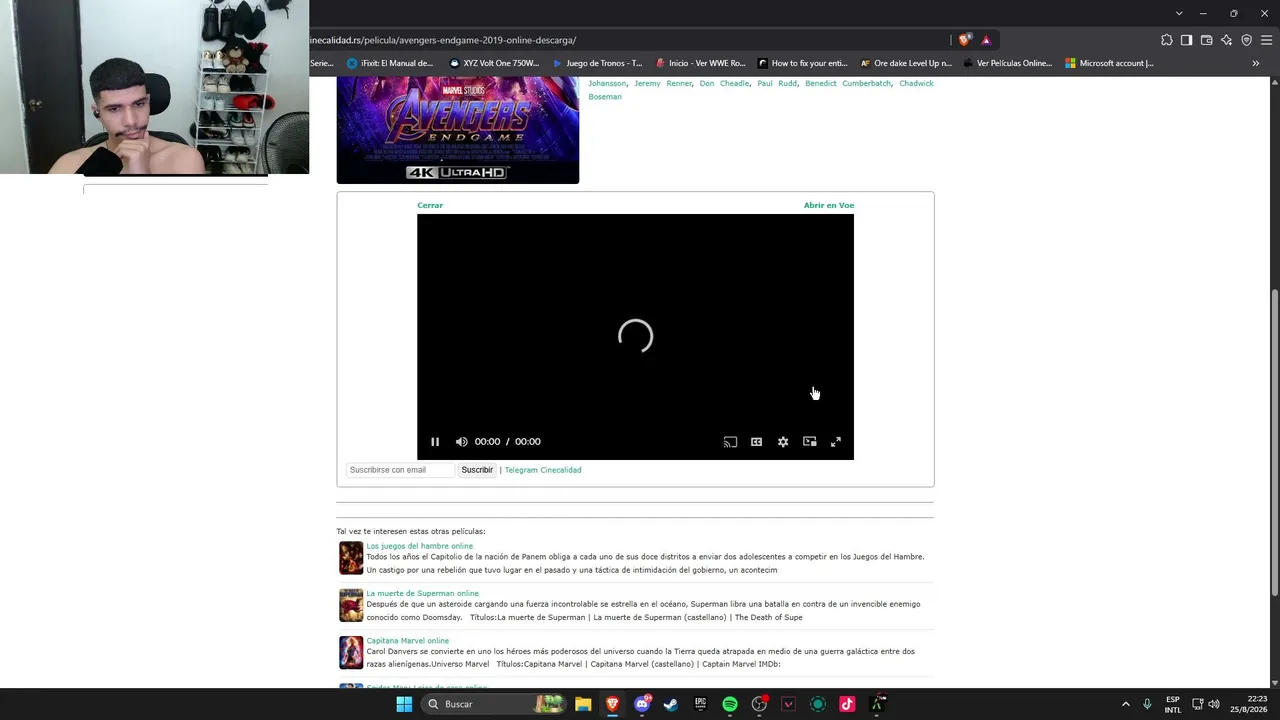1280x720 pixels.
Task: Click the page vertical scrollbar thumb
Action: [x=1274, y=442]
